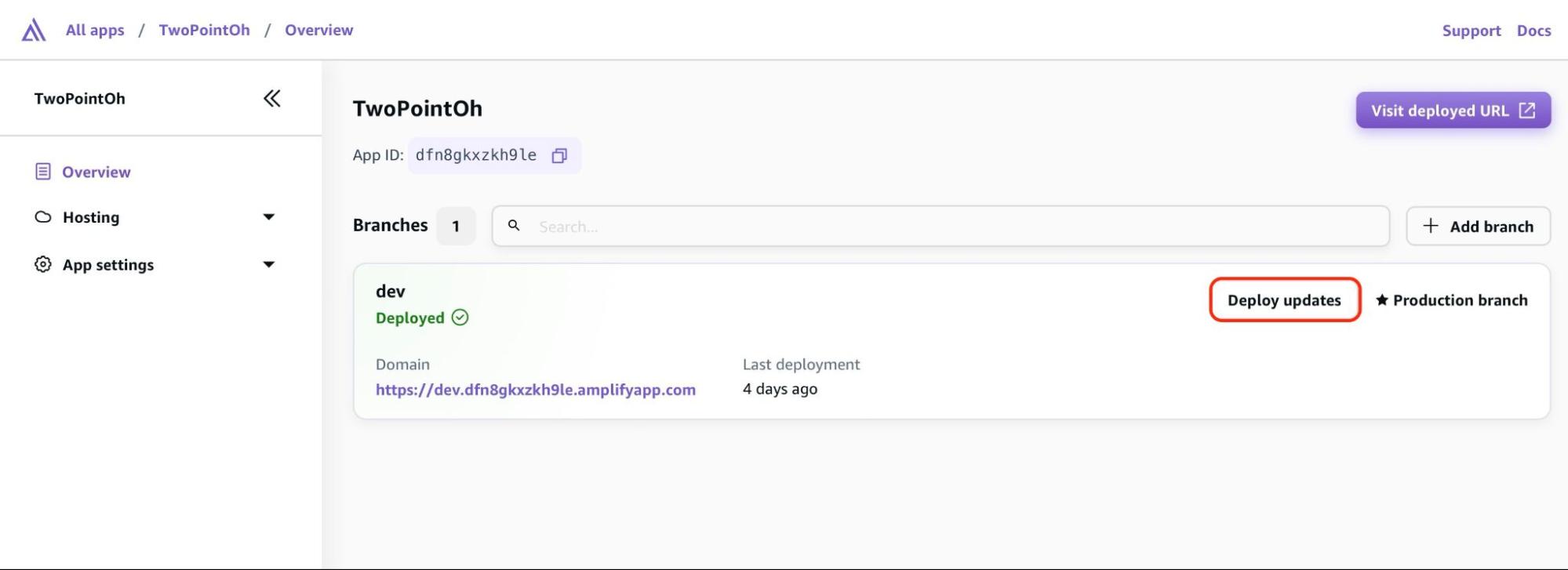Open Overview breadcrumb link

[319, 30]
